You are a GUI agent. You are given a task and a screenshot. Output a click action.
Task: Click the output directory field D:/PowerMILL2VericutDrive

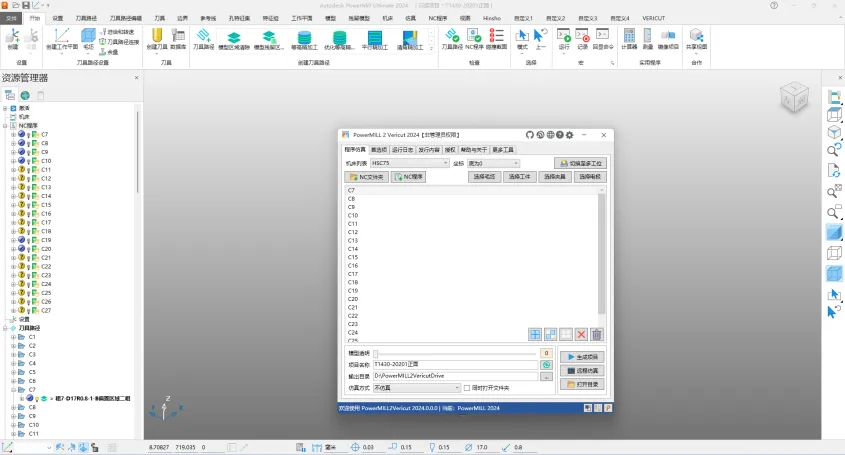click(455, 376)
